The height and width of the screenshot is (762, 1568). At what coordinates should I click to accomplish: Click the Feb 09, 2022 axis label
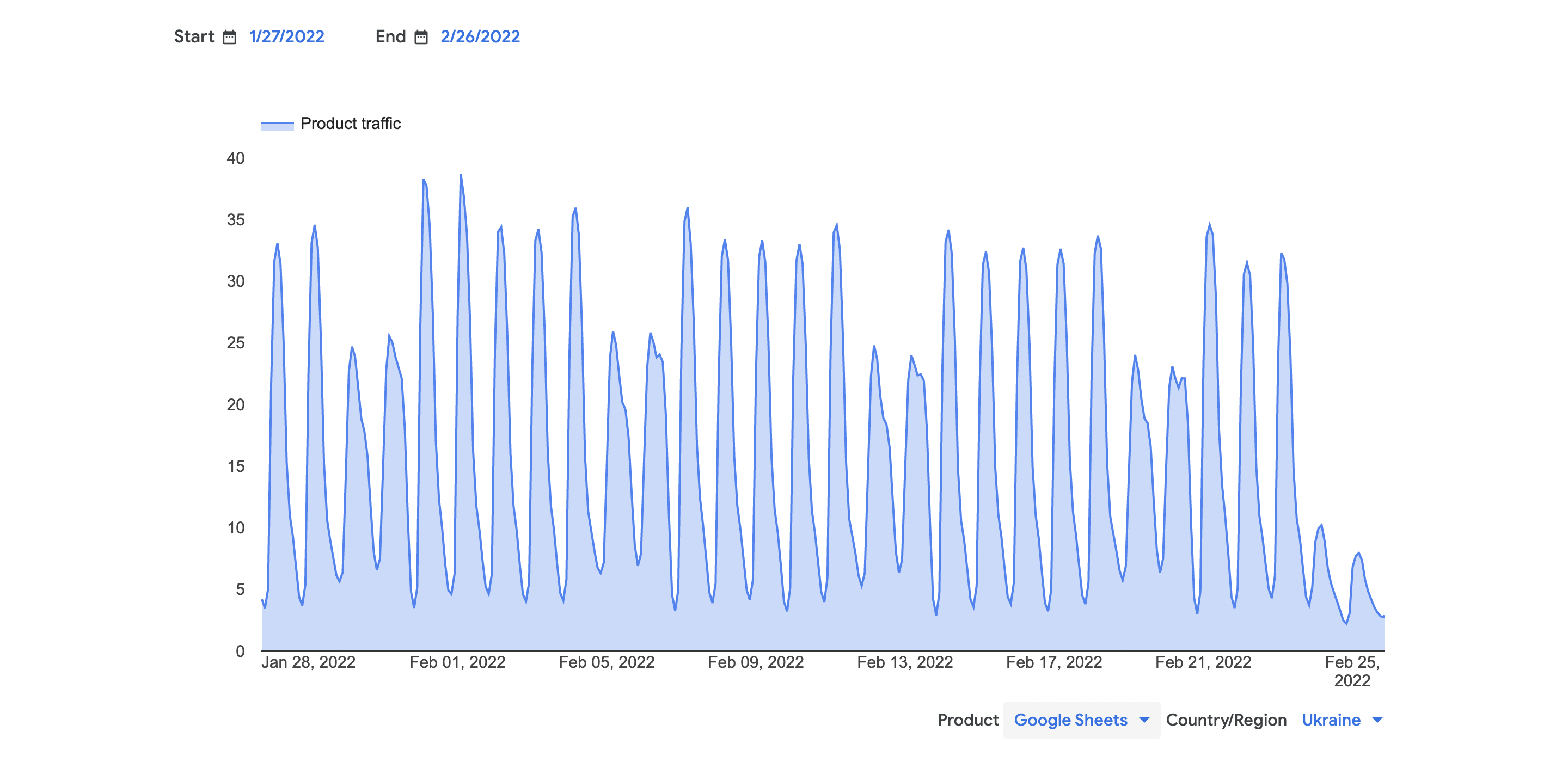(x=755, y=662)
